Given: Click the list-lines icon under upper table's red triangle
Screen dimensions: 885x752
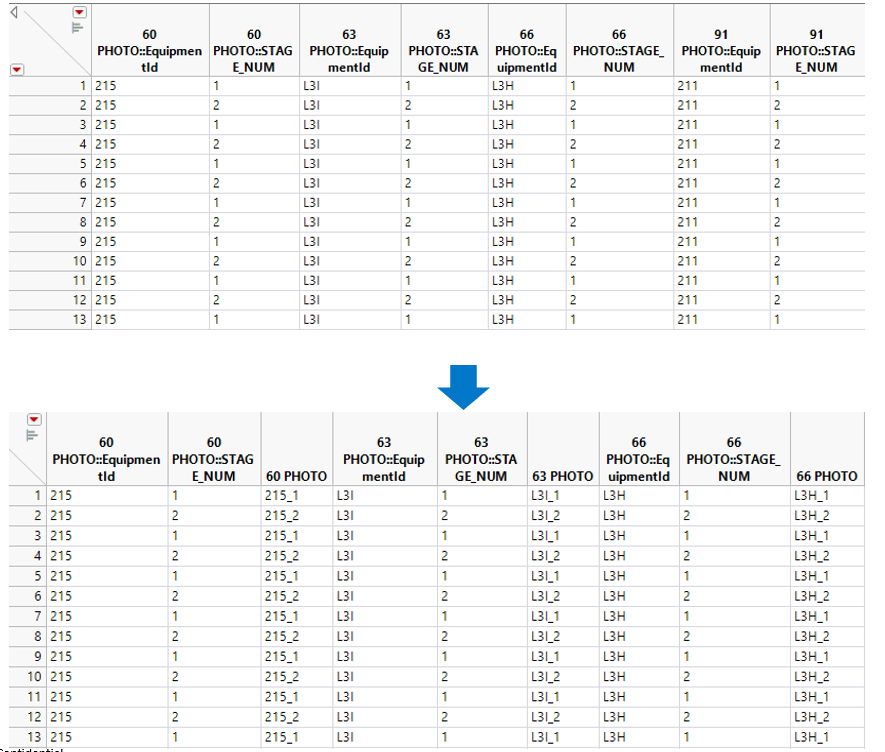Looking at the screenshot, I should coord(78,28).
